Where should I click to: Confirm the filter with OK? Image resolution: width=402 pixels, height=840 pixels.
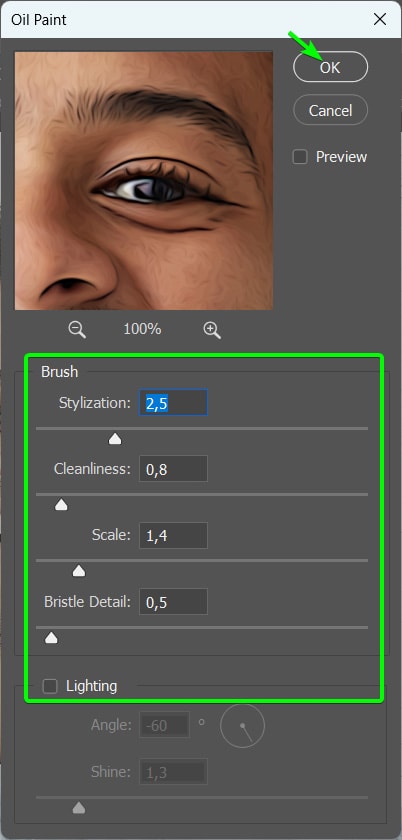(x=331, y=67)
